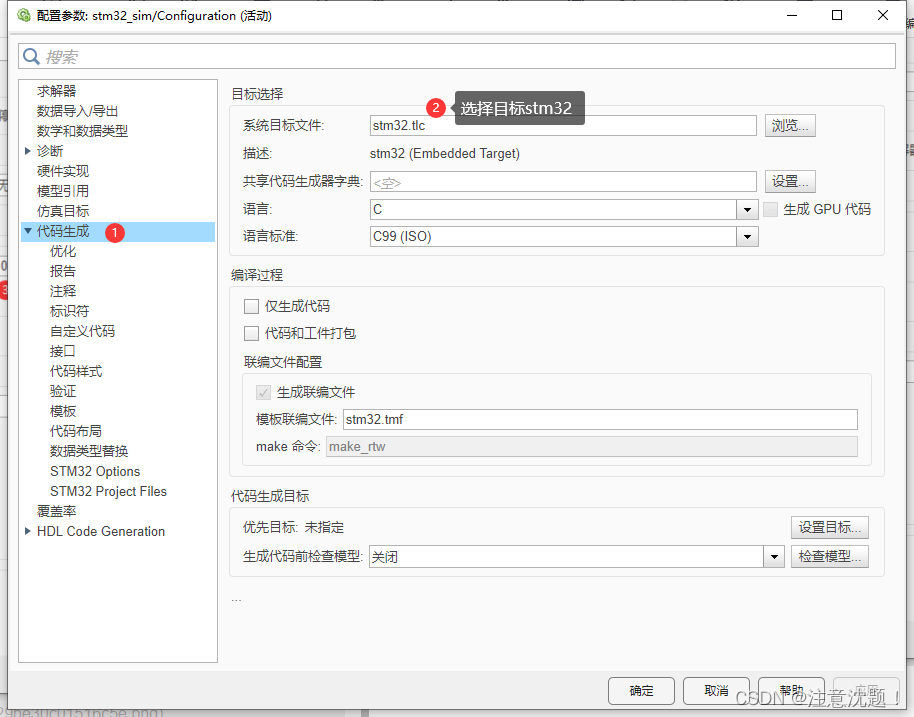Select 数学和数据类型 in the tree
Screen dimensions: 914x717
coord(82,131)
